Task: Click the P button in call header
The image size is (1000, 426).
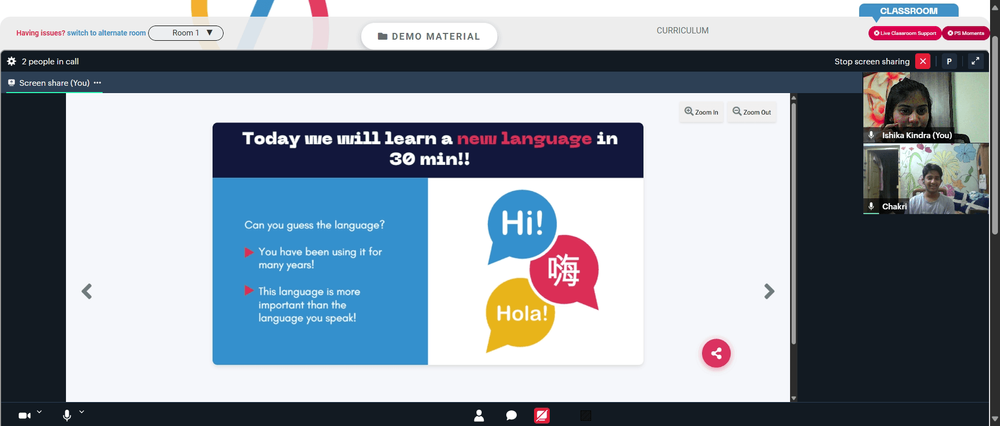Action: point(949,61)
